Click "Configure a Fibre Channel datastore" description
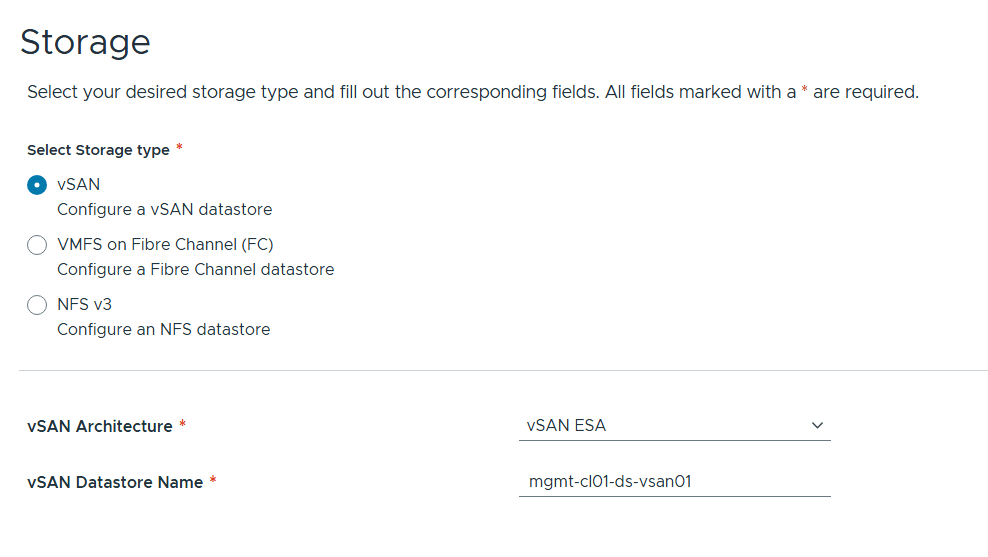Image resolution: width=988 pixels, height=557 pixels. coord(196,270)
